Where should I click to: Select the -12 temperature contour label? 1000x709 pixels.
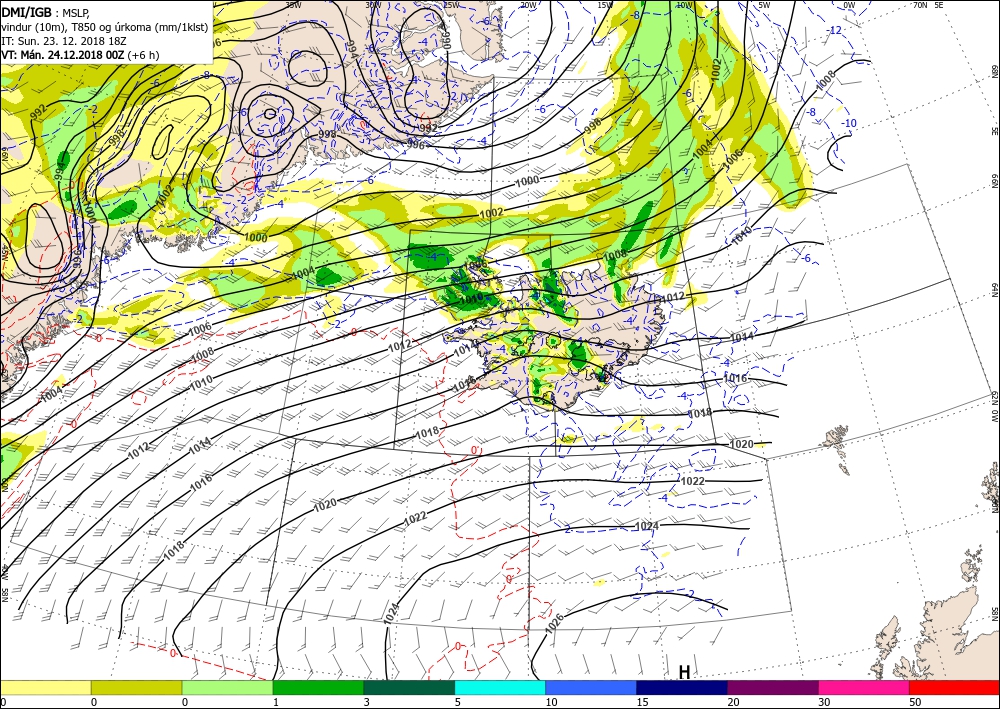[x=834, y=31]
